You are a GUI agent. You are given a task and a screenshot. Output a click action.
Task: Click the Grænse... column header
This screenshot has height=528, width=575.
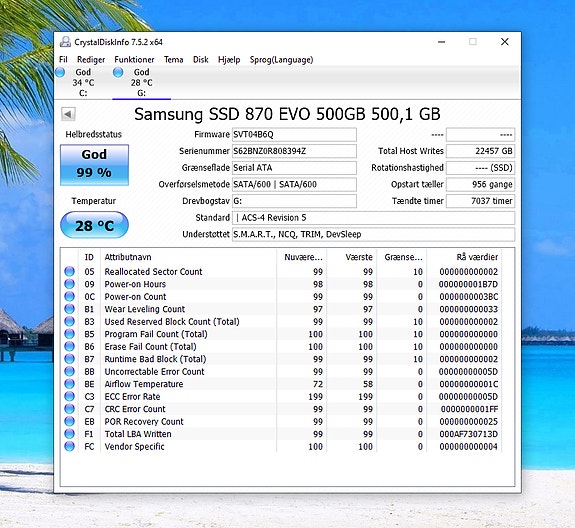click(x=402, y=257)
